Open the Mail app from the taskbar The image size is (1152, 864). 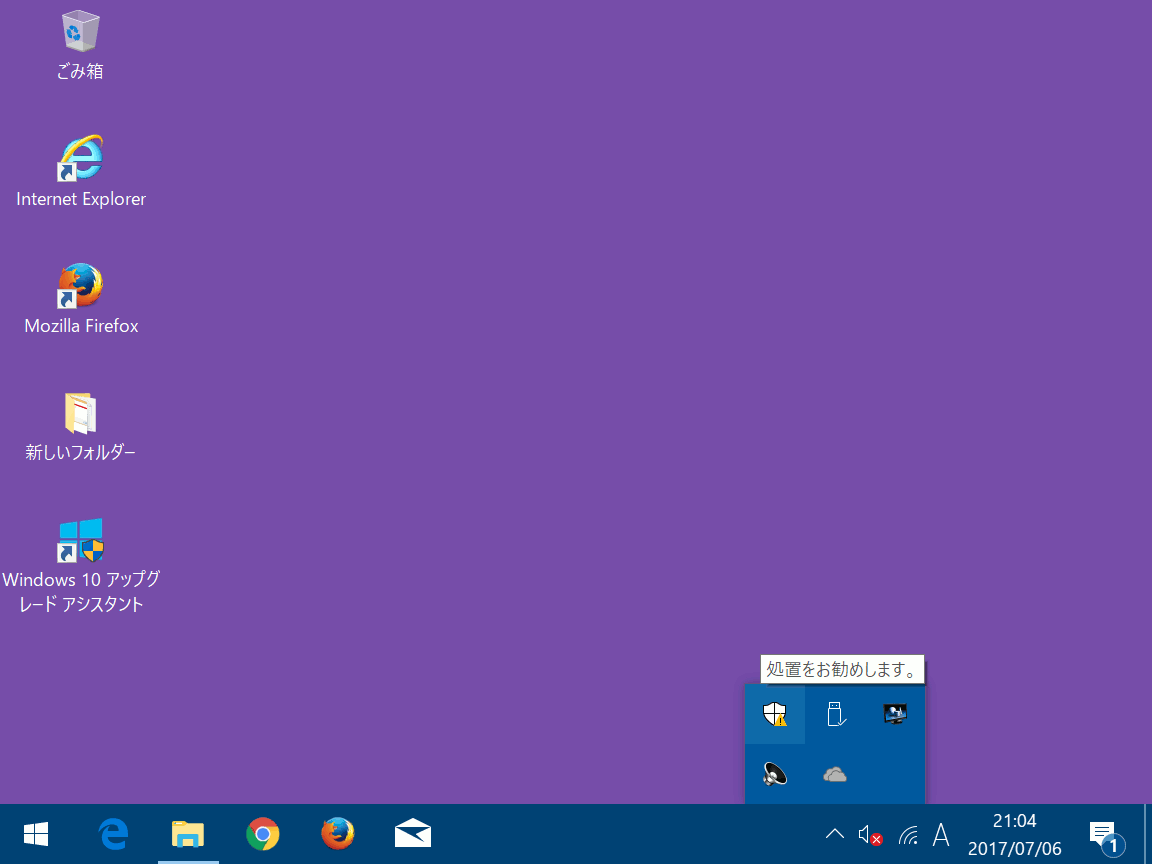(413, 834)
